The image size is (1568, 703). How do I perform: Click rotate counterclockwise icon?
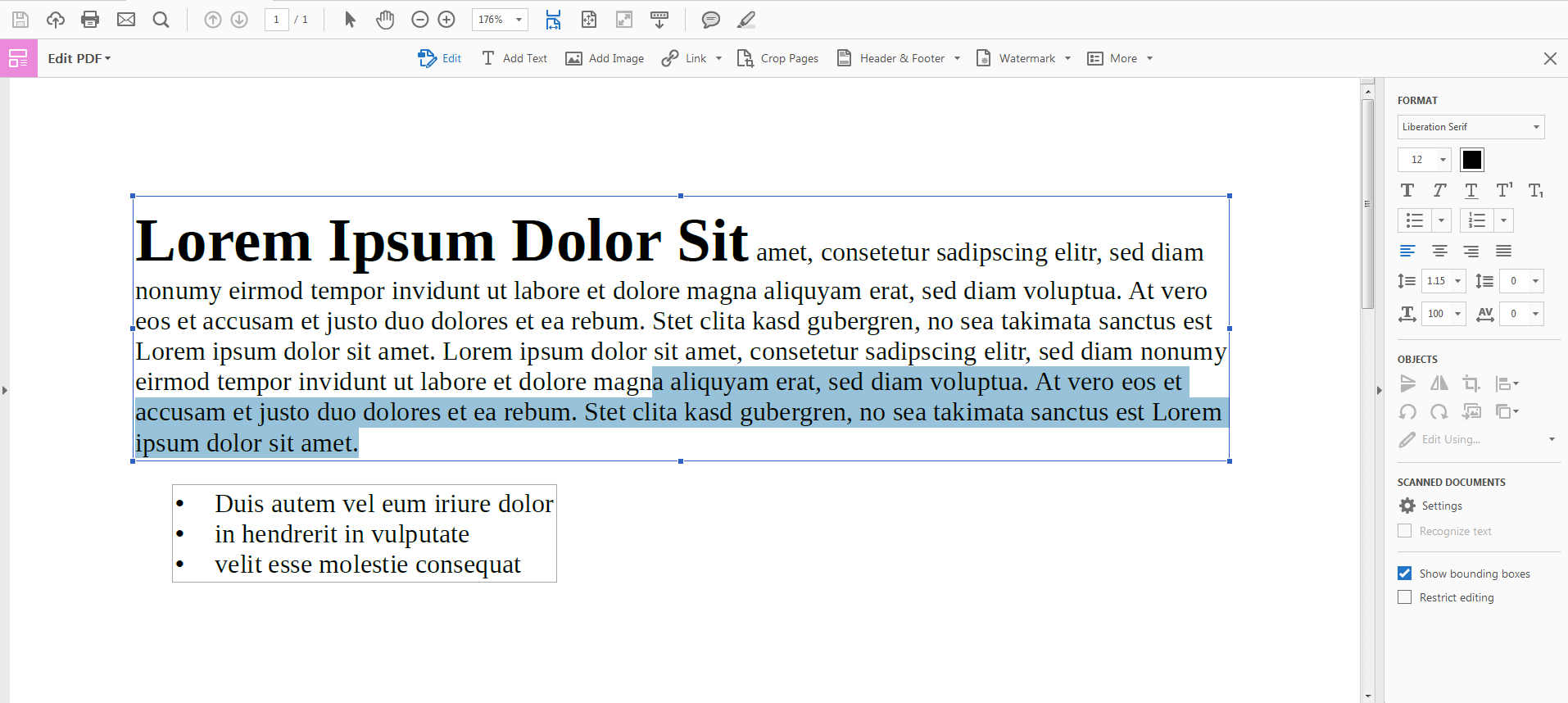point(1407,411)
